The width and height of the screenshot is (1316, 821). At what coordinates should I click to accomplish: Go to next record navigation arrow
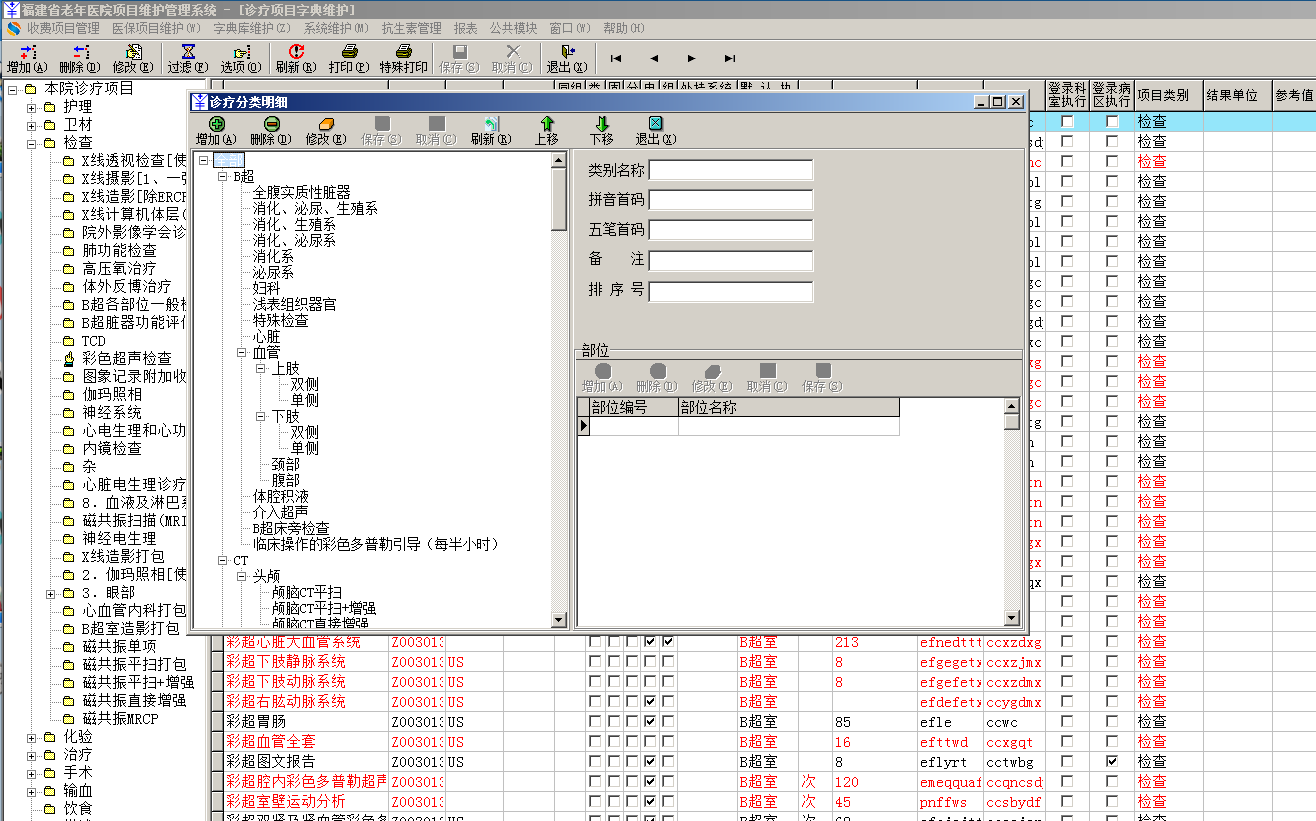pyautogui.click(x=692, y=58)
